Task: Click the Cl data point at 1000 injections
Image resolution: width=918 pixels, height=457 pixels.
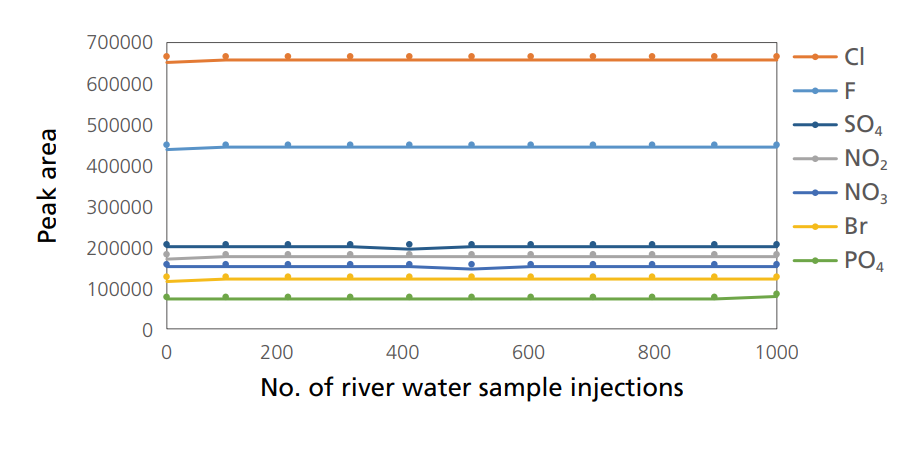Action: tap(776, 57)
